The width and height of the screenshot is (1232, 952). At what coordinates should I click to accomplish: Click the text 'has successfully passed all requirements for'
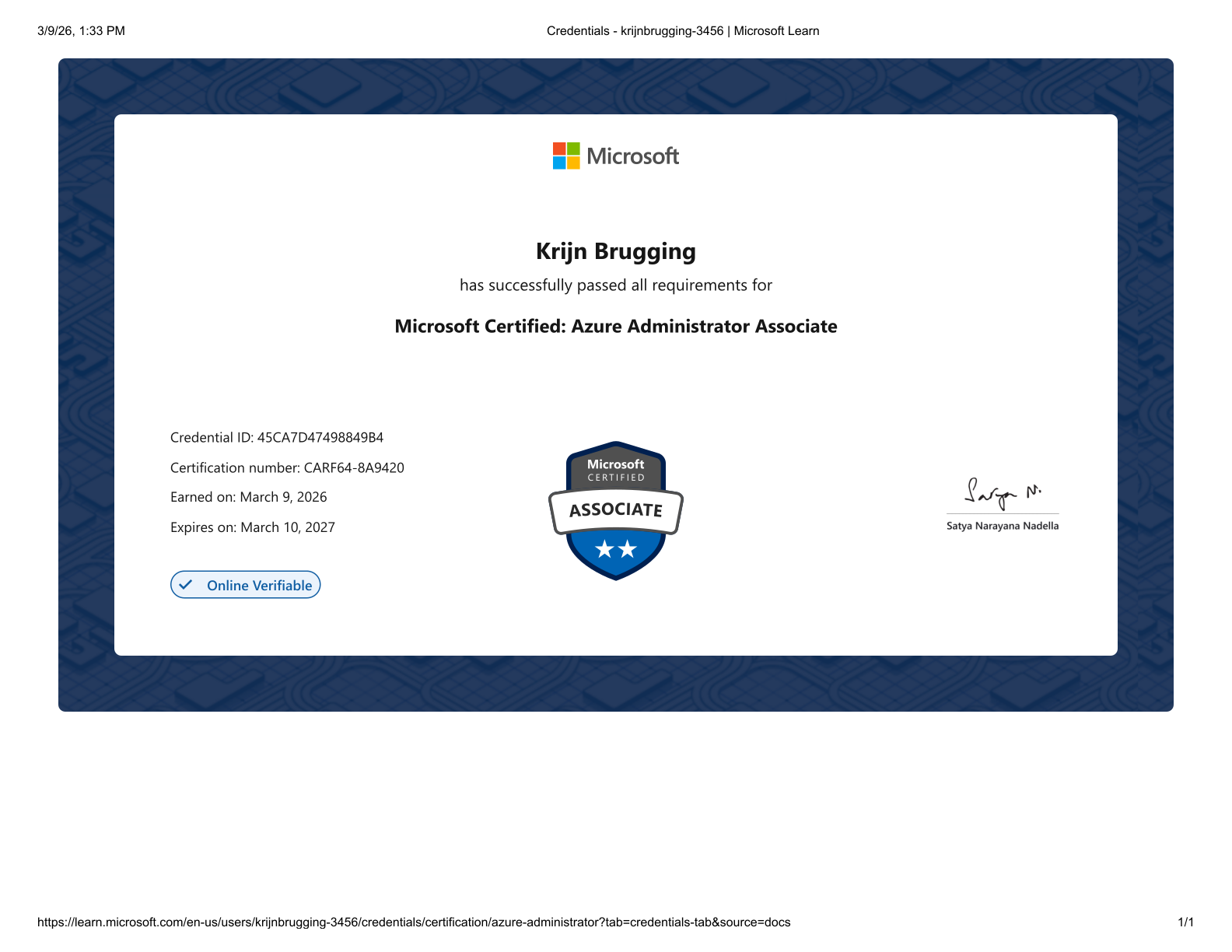(616, 285)
